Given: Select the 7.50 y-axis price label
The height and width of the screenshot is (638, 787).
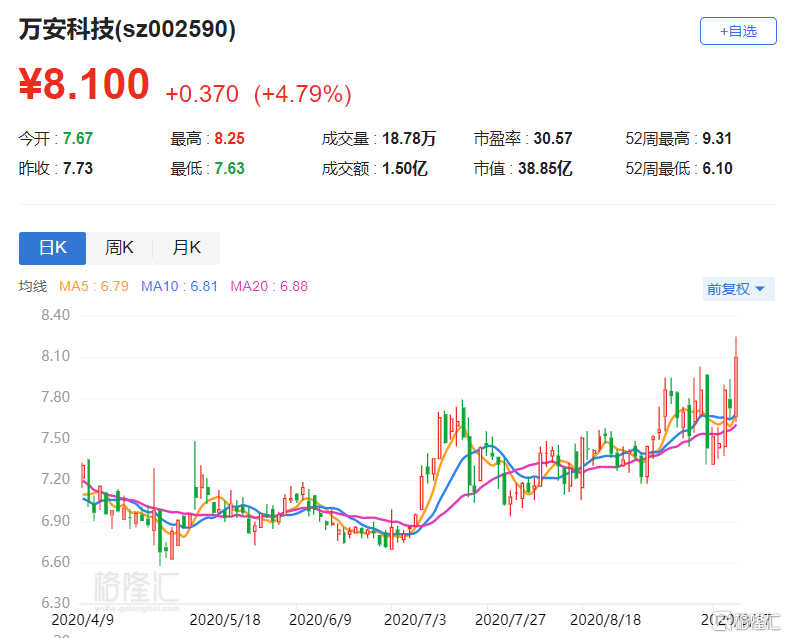Looking at the screenshot, I should [x=55, y=438].
